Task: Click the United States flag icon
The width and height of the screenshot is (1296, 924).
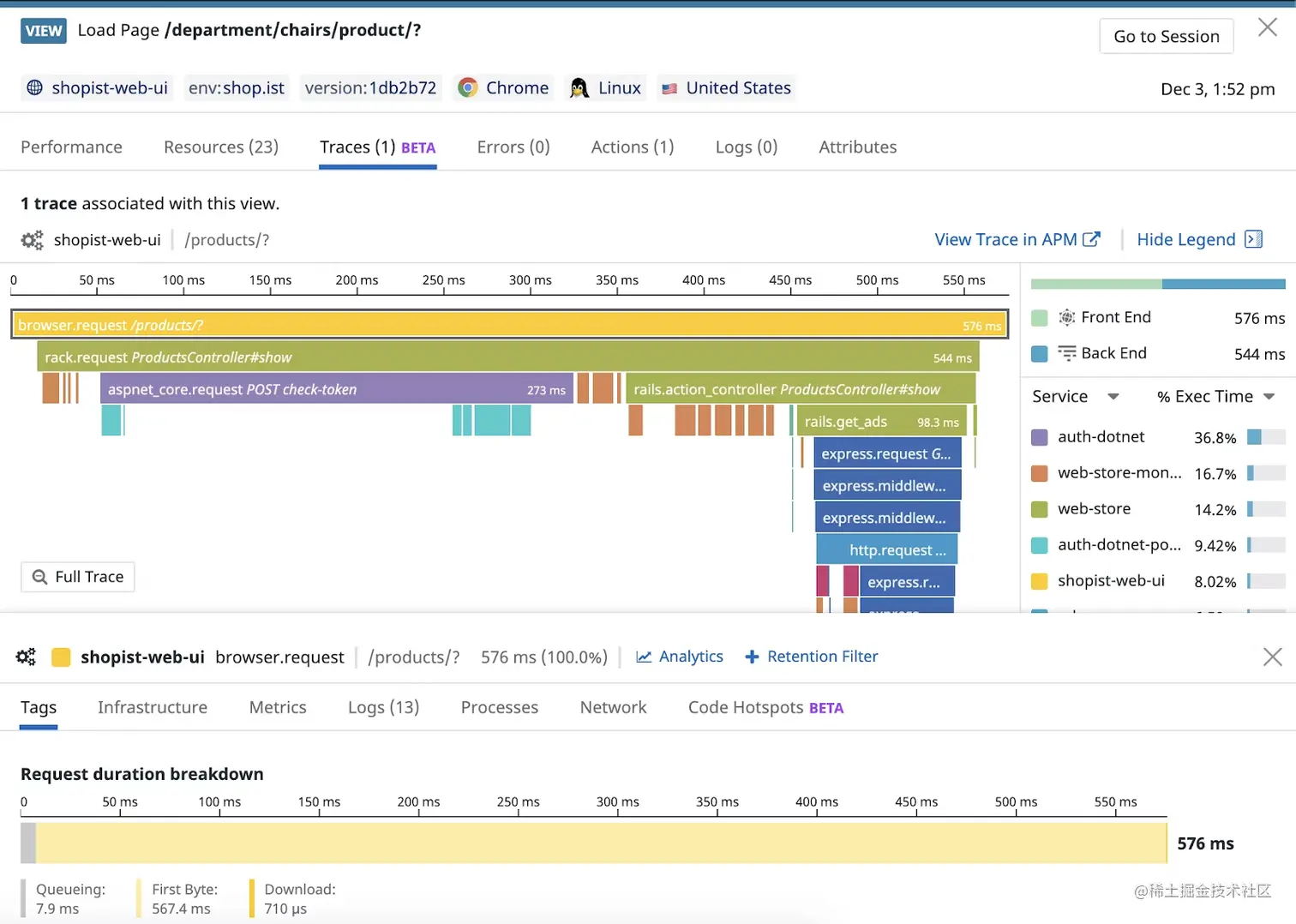Action: 669,88
